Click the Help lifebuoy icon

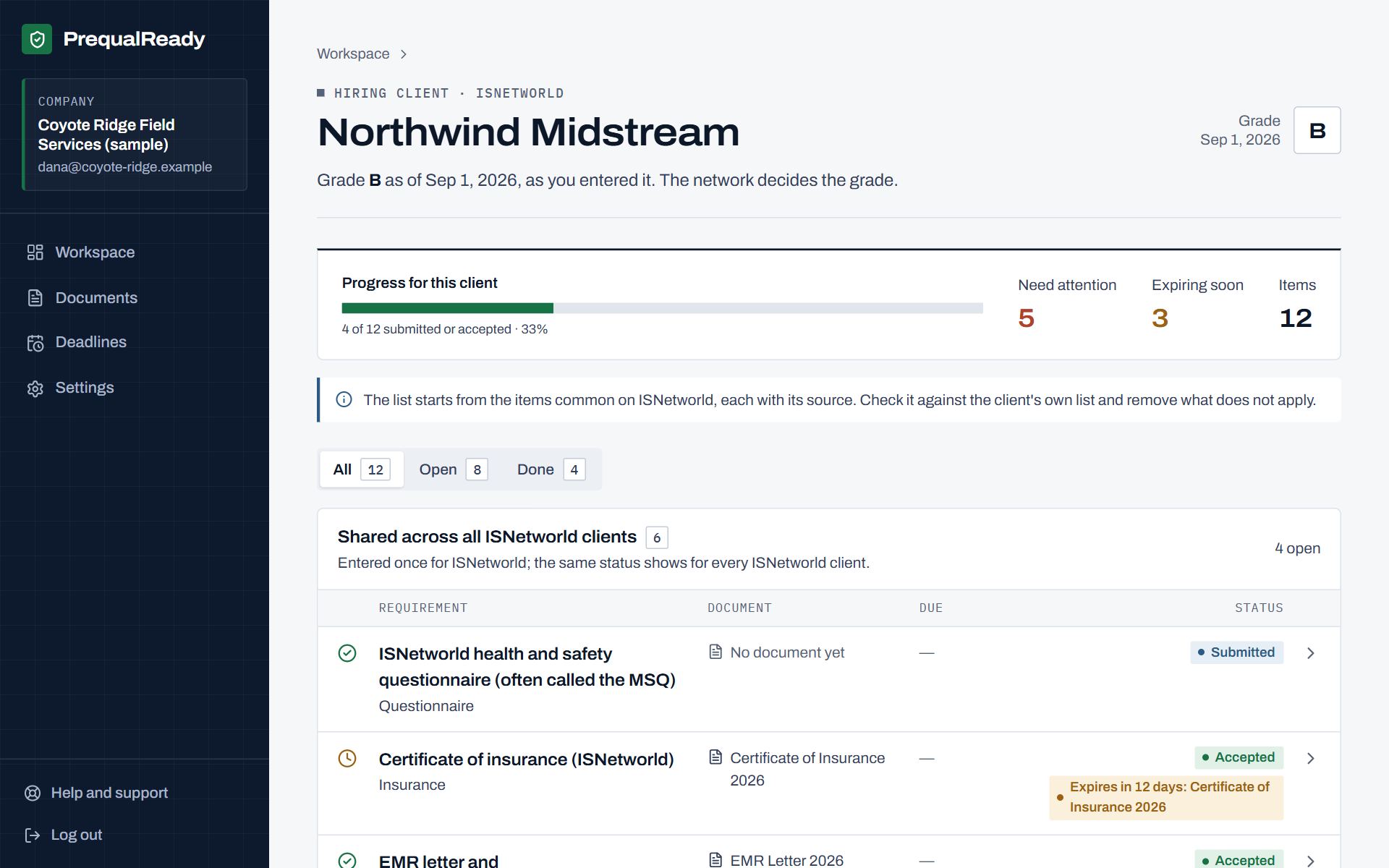pos(33,793)
